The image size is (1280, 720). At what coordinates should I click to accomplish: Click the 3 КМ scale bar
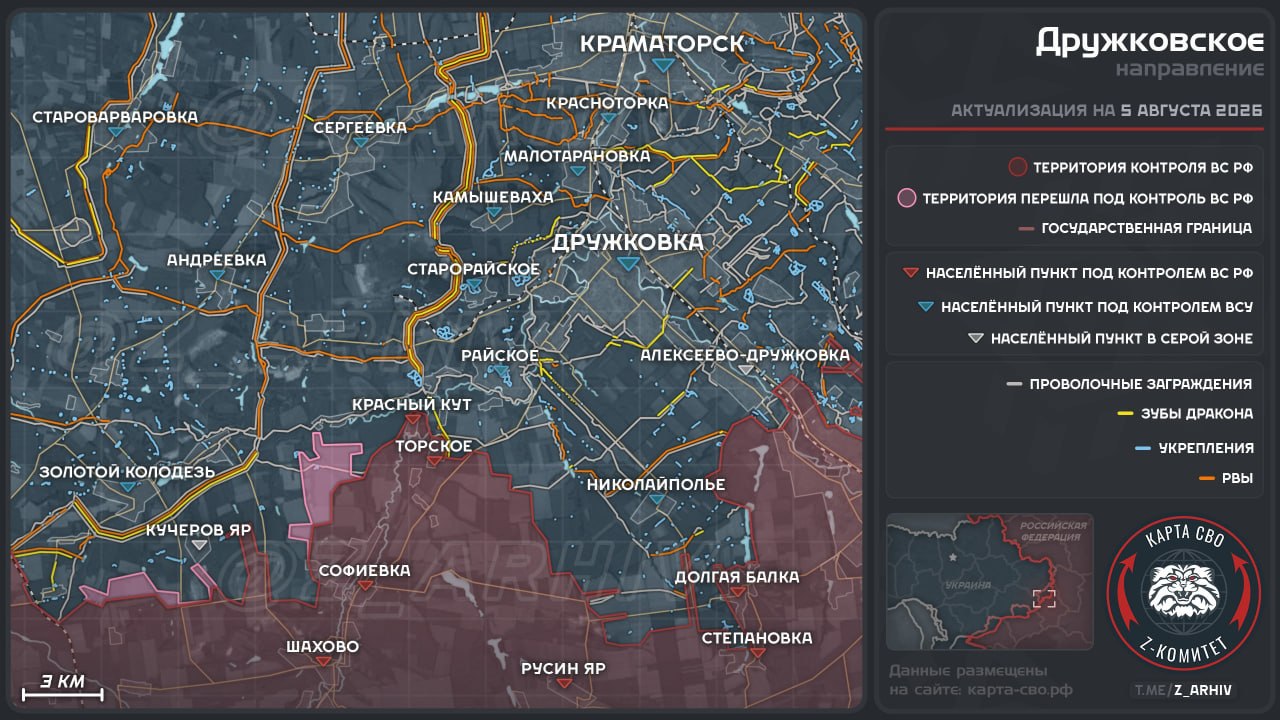pos(62,686)
